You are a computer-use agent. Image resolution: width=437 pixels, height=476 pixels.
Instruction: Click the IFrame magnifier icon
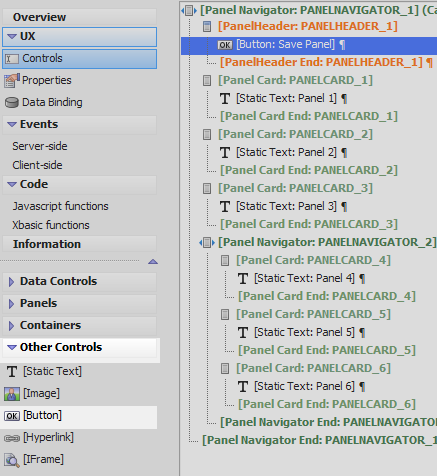click(x=12, y=460)
